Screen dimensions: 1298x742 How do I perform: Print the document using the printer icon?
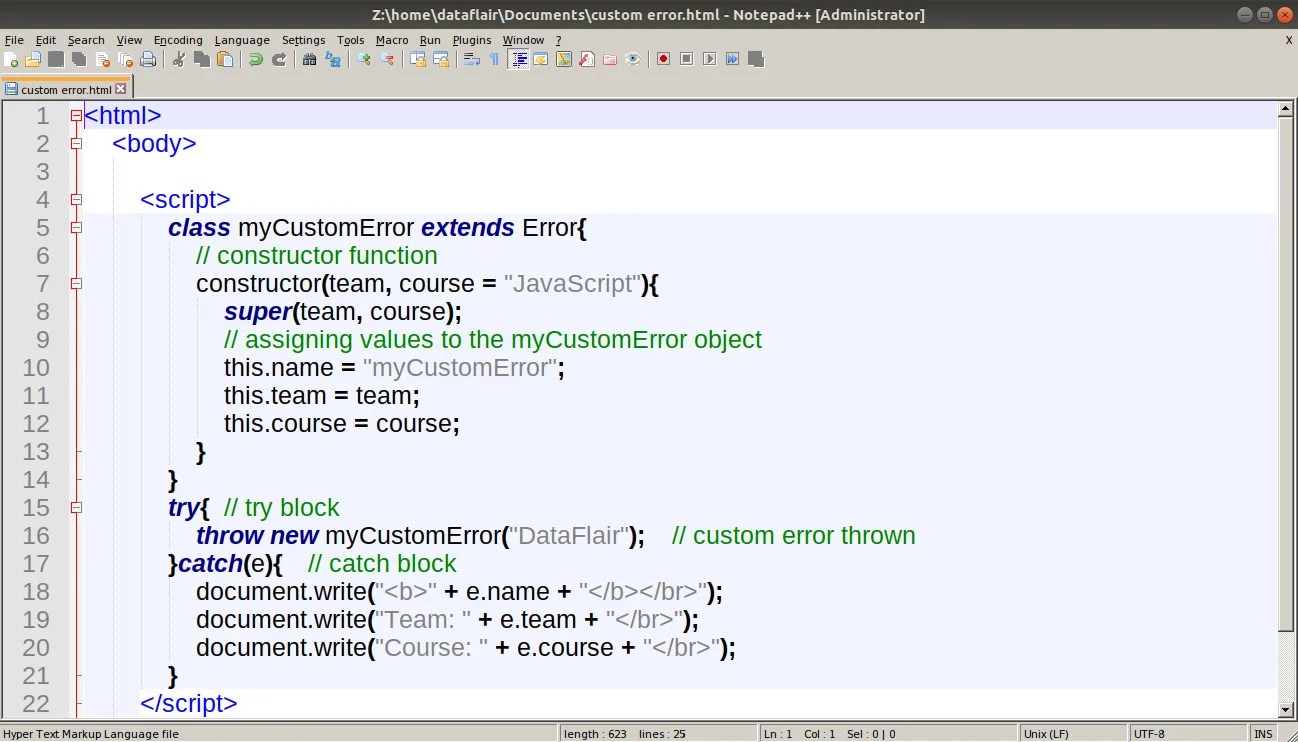pyautogui.click(x=148, y=59)
